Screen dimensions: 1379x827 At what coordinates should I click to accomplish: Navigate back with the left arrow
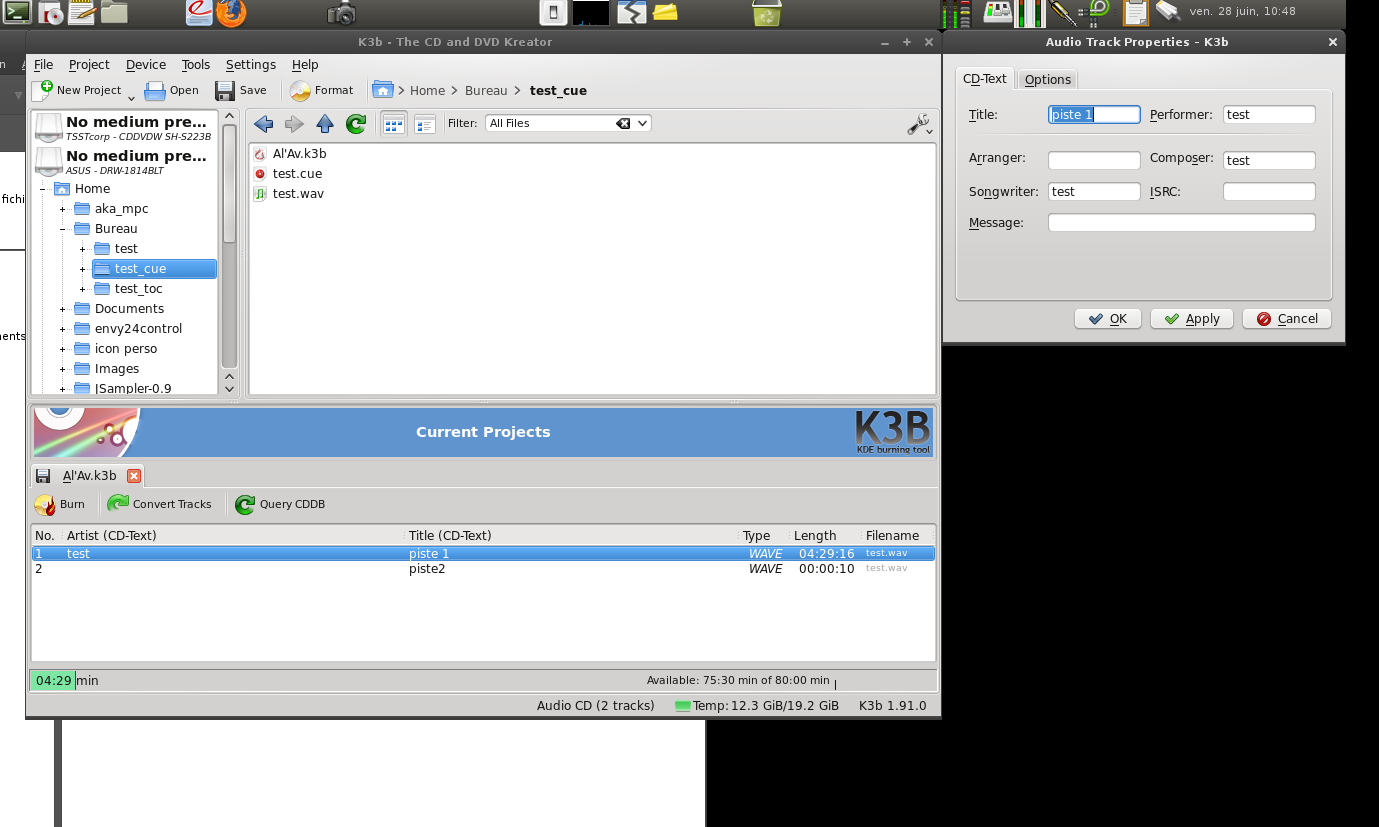(x=263, y=124)
